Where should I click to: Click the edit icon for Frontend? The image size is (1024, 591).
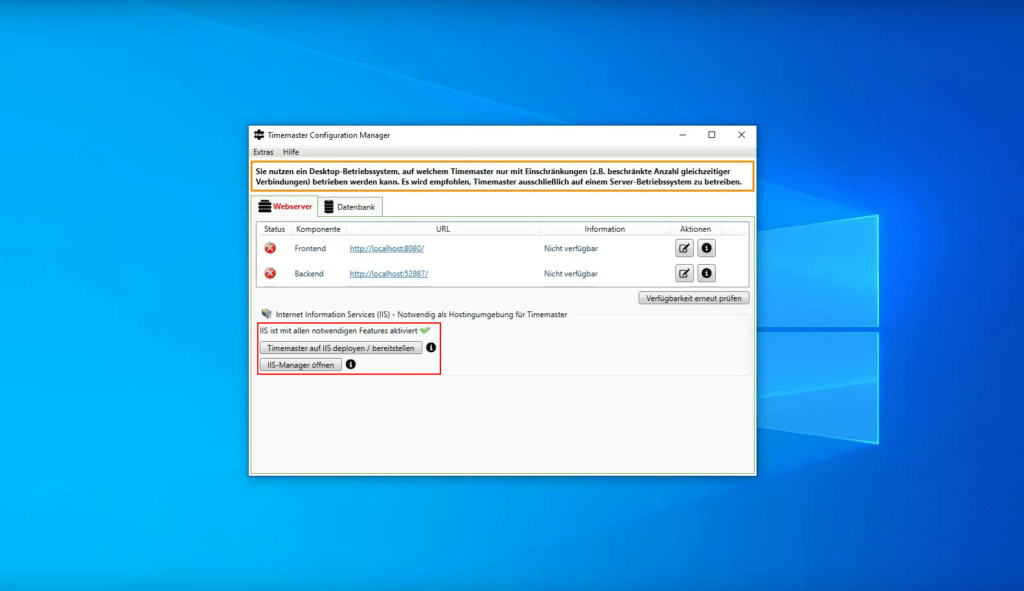[x=684, y=248]
